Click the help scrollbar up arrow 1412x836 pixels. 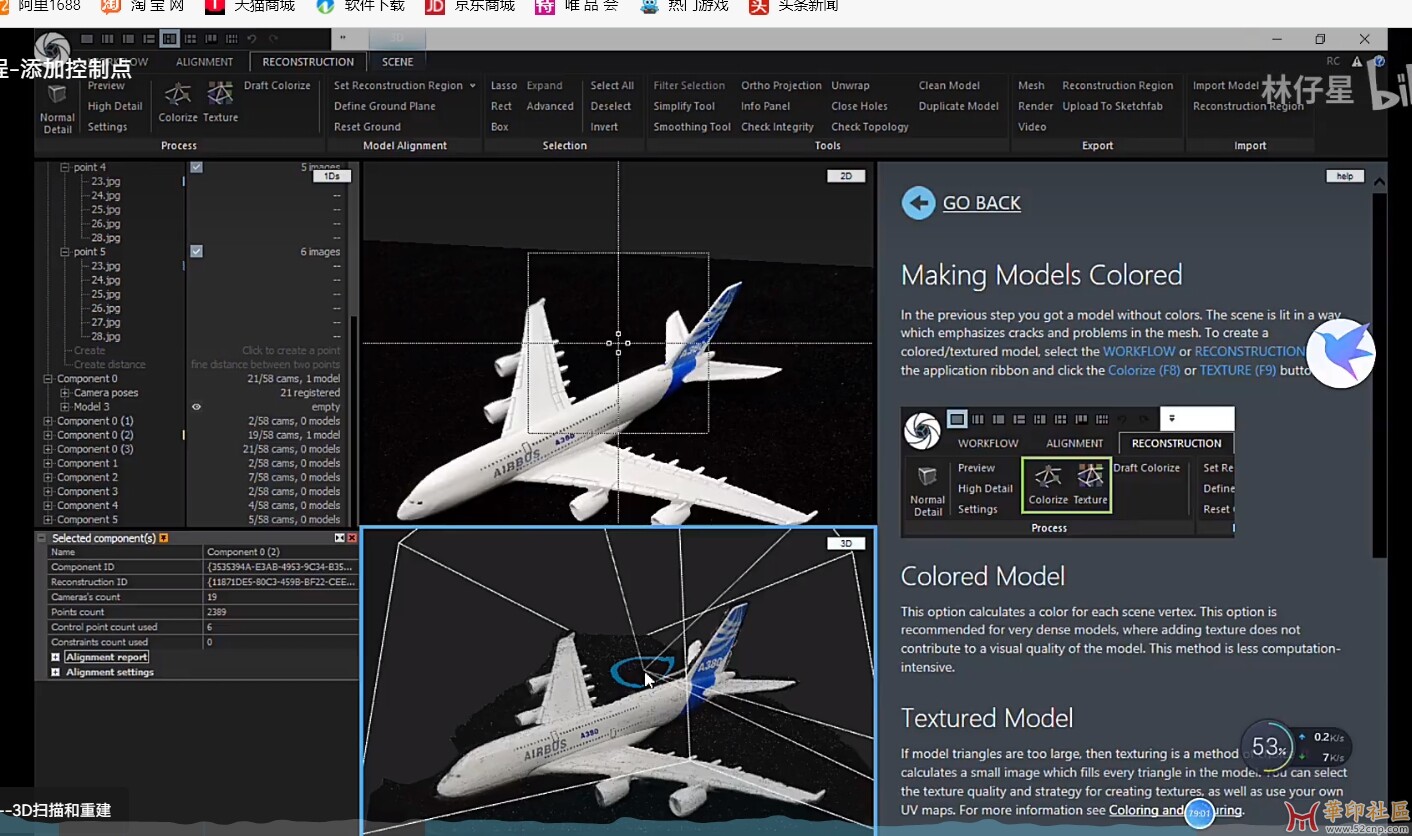[1380, 182]
